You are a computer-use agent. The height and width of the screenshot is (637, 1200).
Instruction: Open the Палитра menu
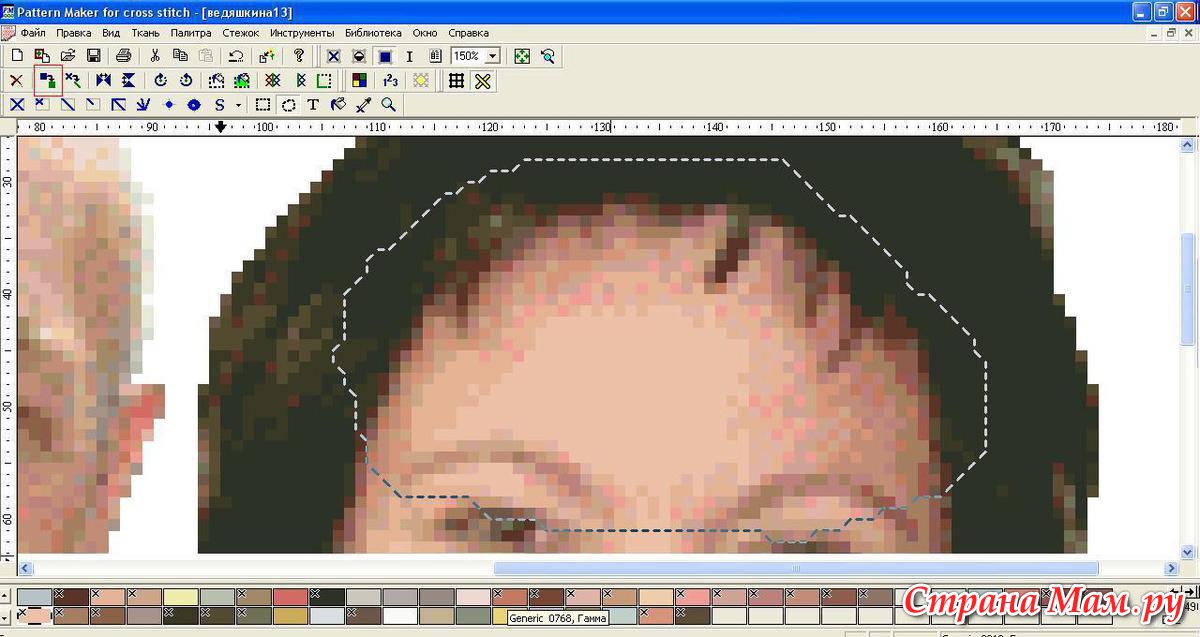point(190,33)
